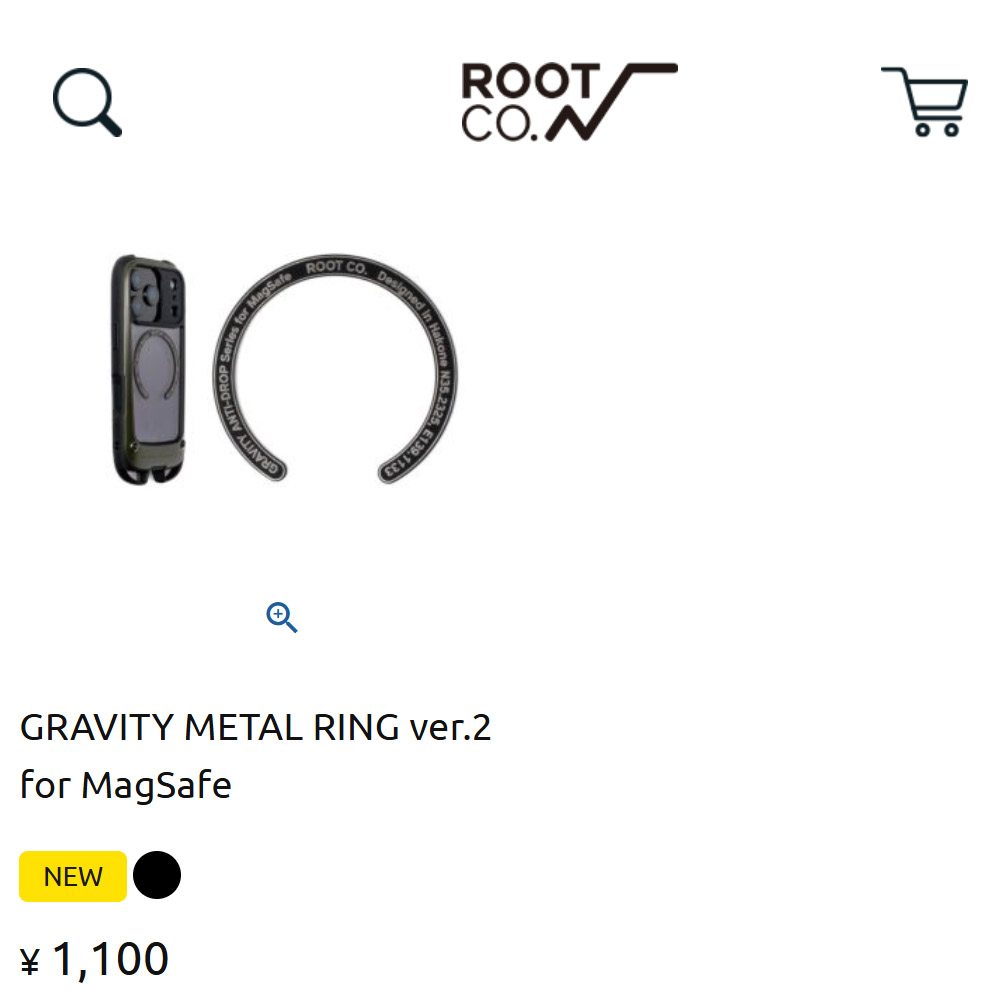
Task: Click the zigzag mark in the logo
Action: pyautogui.click(x=612, y=101)
